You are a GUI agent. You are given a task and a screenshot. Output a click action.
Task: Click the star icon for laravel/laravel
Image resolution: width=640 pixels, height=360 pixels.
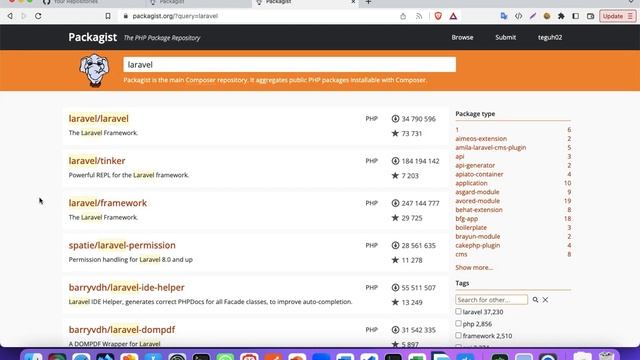pos(395,133)
